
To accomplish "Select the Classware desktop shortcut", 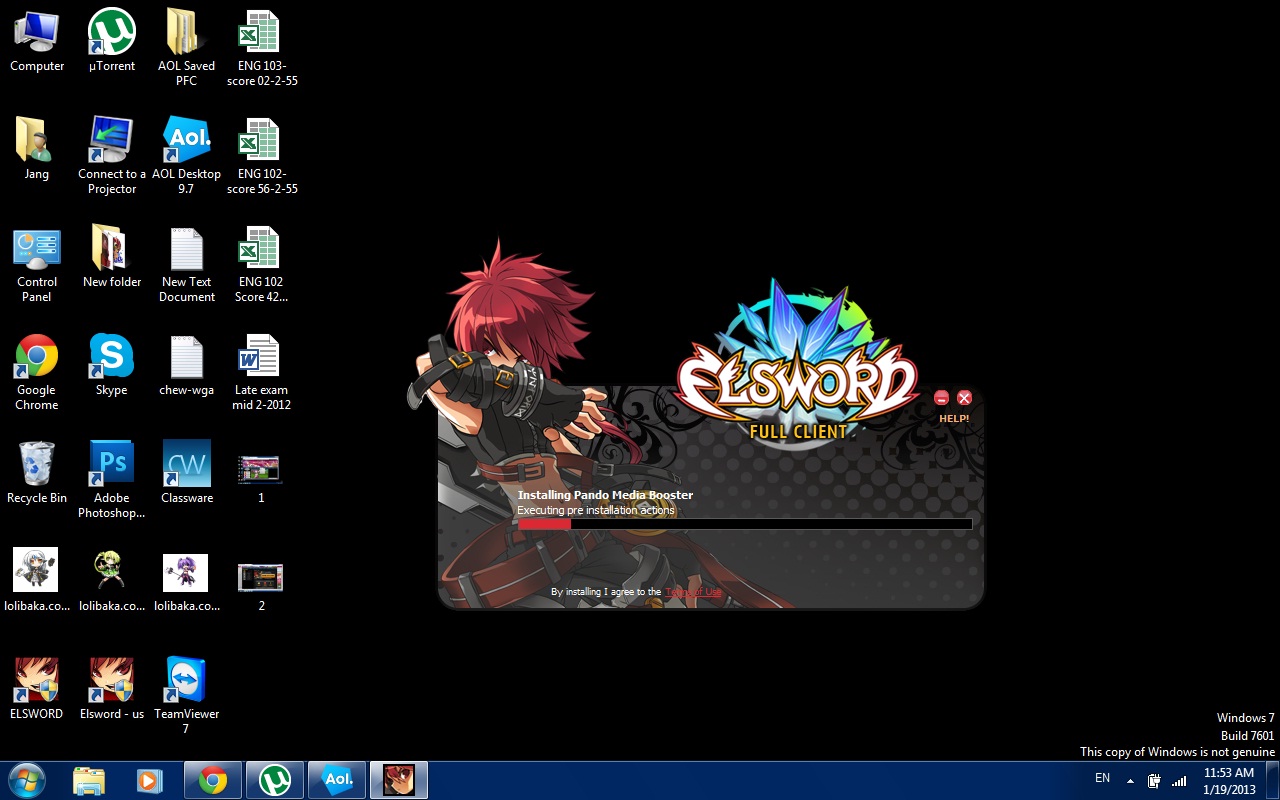I will tap(187, 474).
